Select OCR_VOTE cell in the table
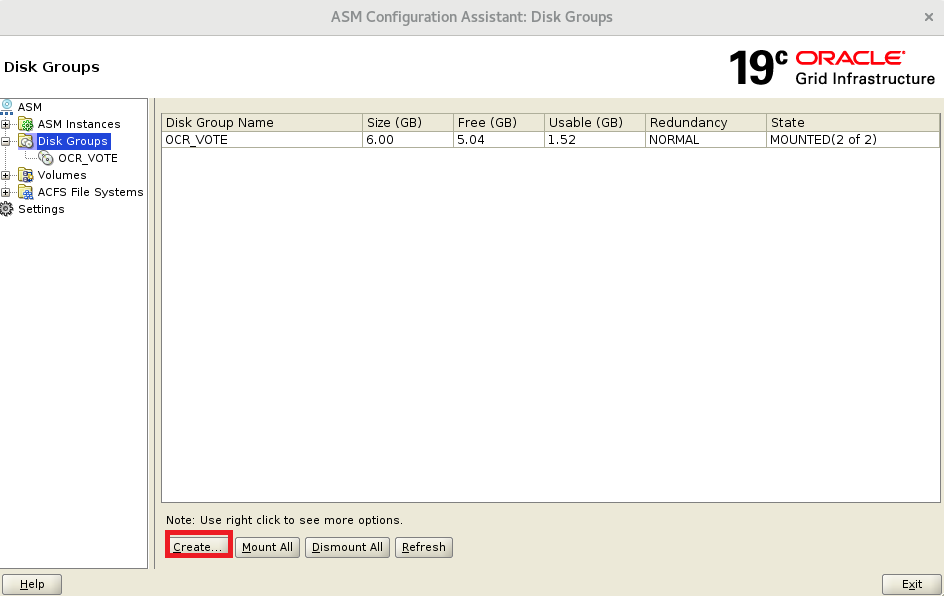944x596 pixels. pos(262,140)
